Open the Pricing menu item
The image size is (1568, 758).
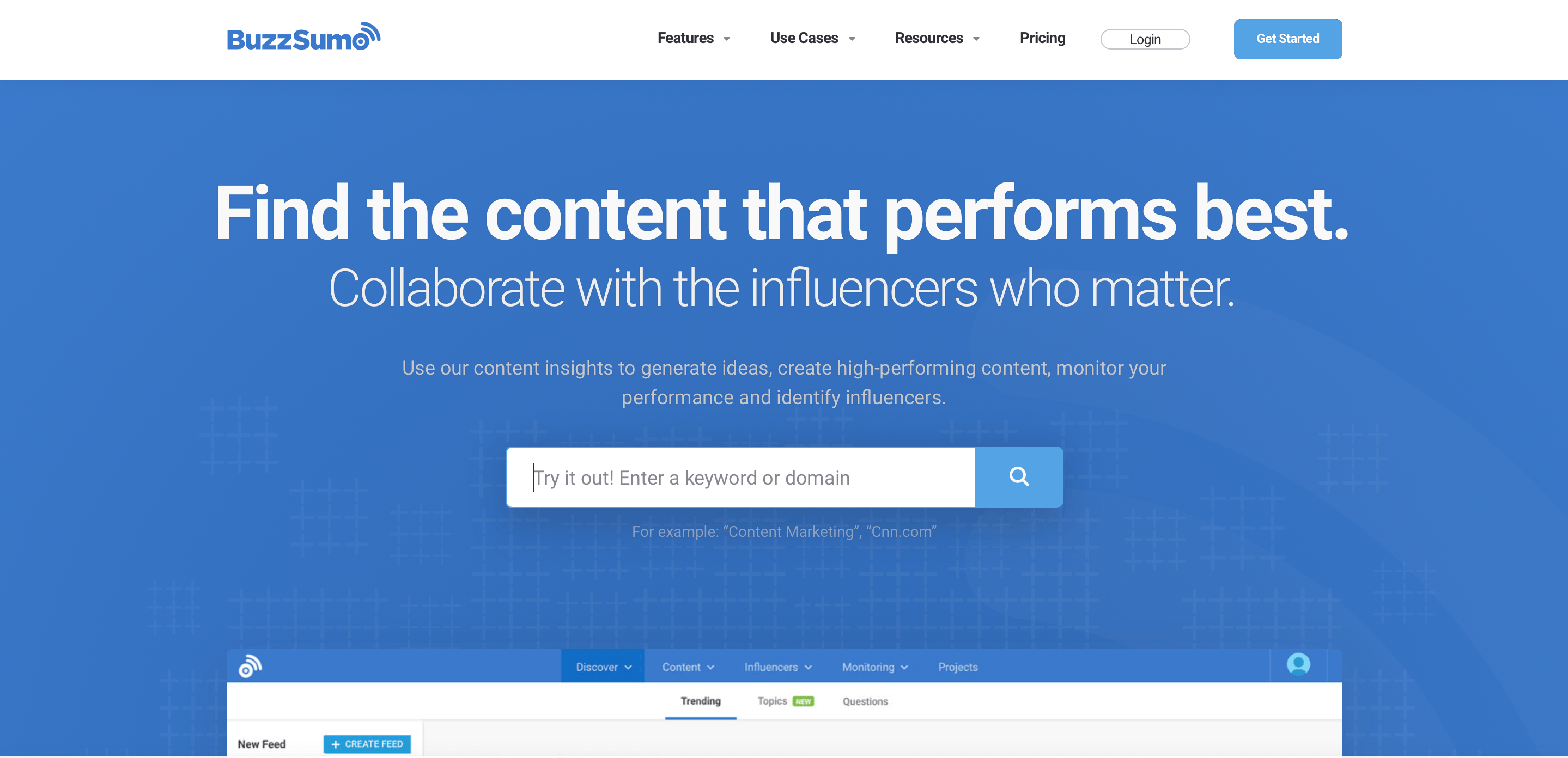point(1043,38)
